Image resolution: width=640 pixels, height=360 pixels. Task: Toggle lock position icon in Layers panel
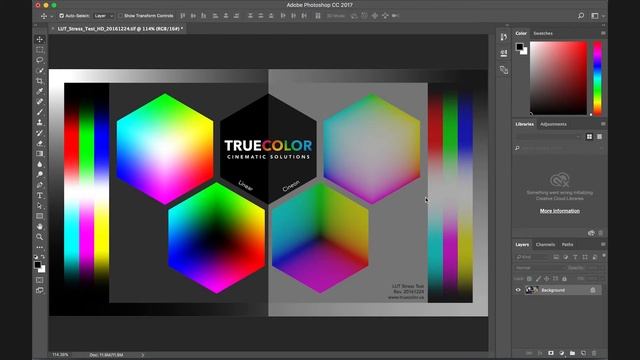click(547, 279)
